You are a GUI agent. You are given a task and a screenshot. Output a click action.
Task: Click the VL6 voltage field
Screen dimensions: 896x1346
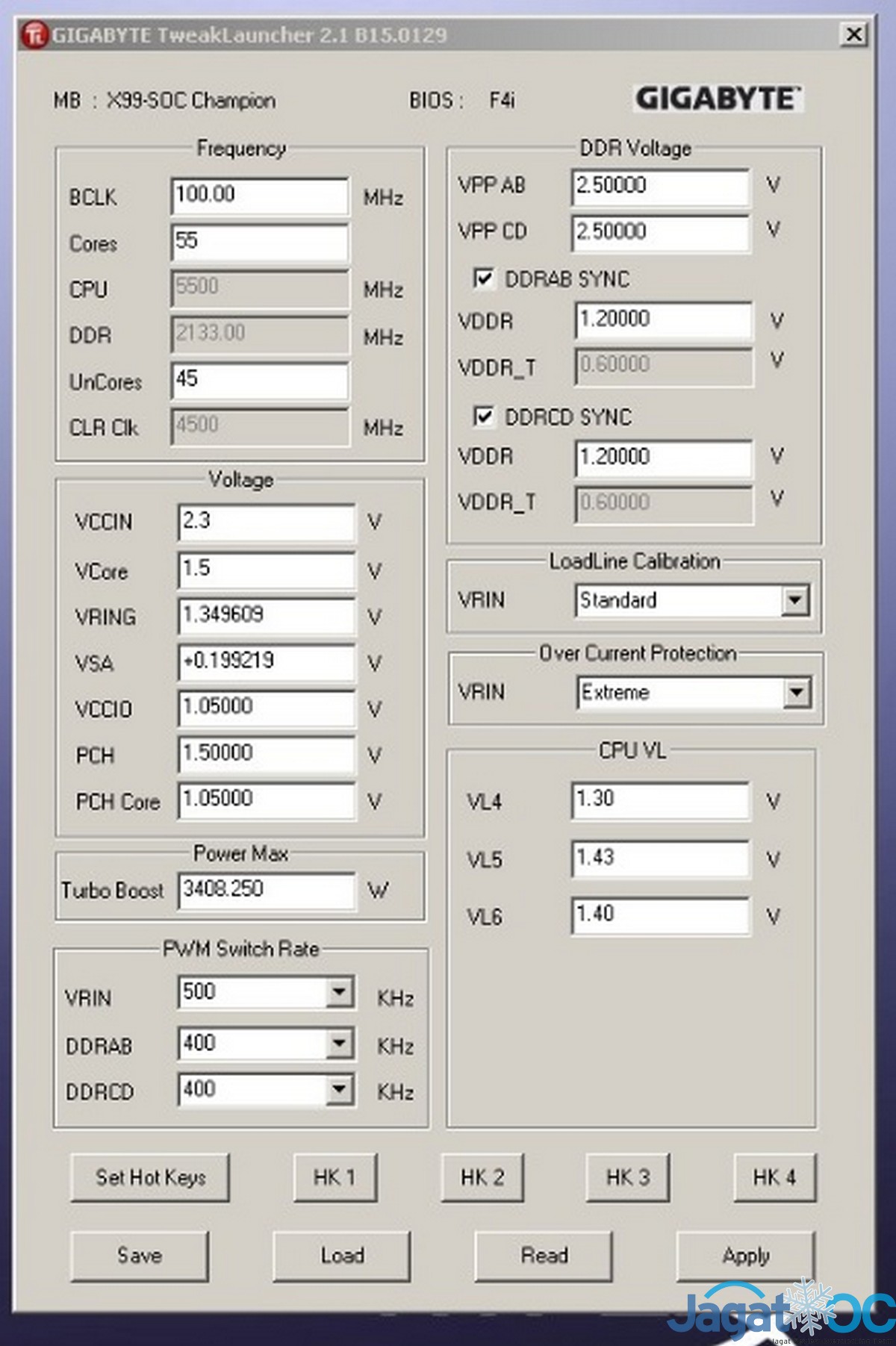click(x=660, y=915)
